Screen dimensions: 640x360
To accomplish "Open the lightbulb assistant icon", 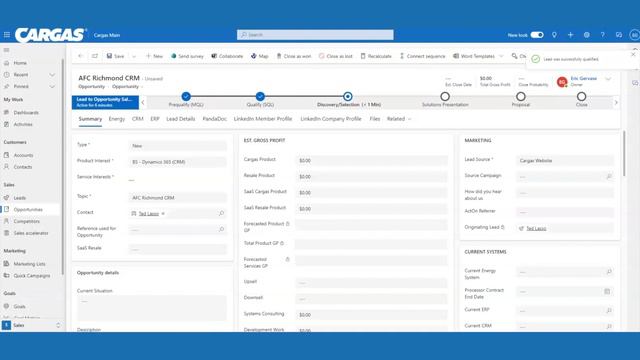I will click(x=554, y=35).
